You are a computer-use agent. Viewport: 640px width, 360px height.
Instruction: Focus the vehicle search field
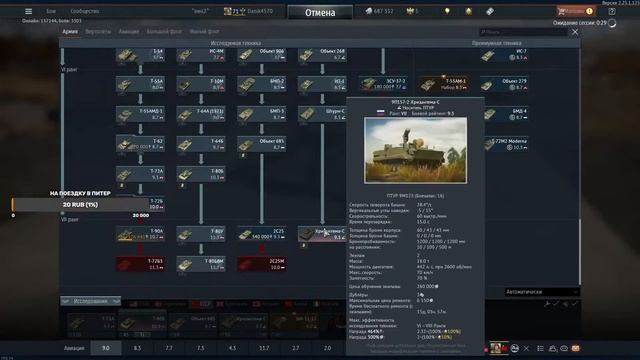click(523, 32)
